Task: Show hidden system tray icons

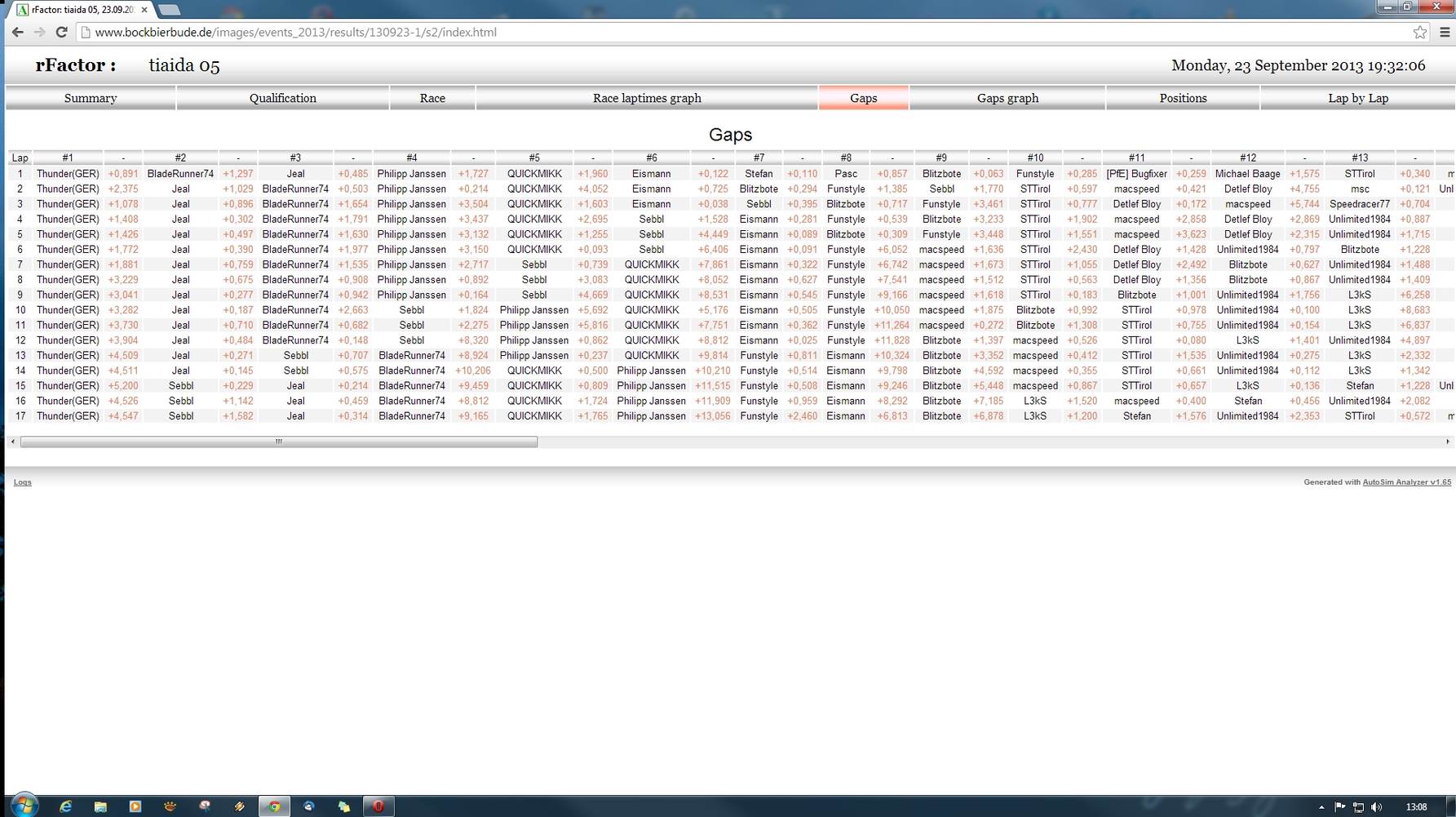Action: [1321, 807]
